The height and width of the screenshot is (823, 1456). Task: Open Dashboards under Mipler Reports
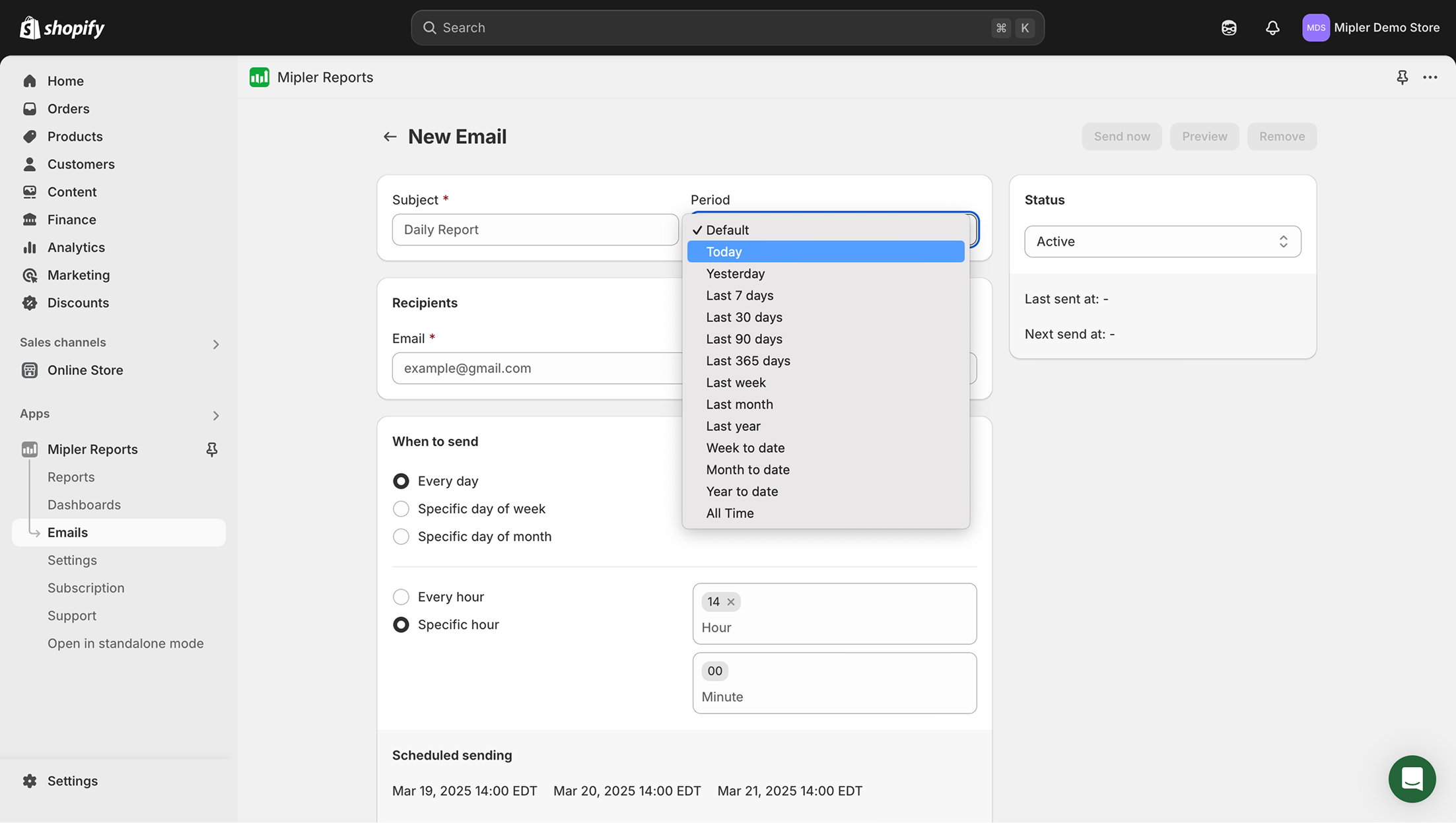pyautogui.click(x=84, y=505)
